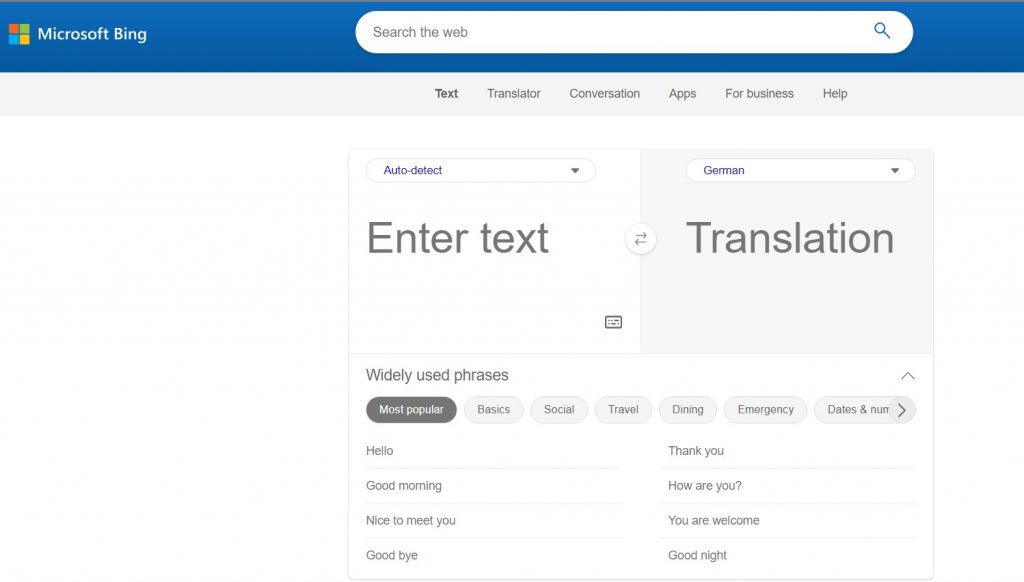The height and width of the screenshot is (582, 1024).
Task: Toggle the Most popular phrase filter
Action: click(x=411, y=409)
